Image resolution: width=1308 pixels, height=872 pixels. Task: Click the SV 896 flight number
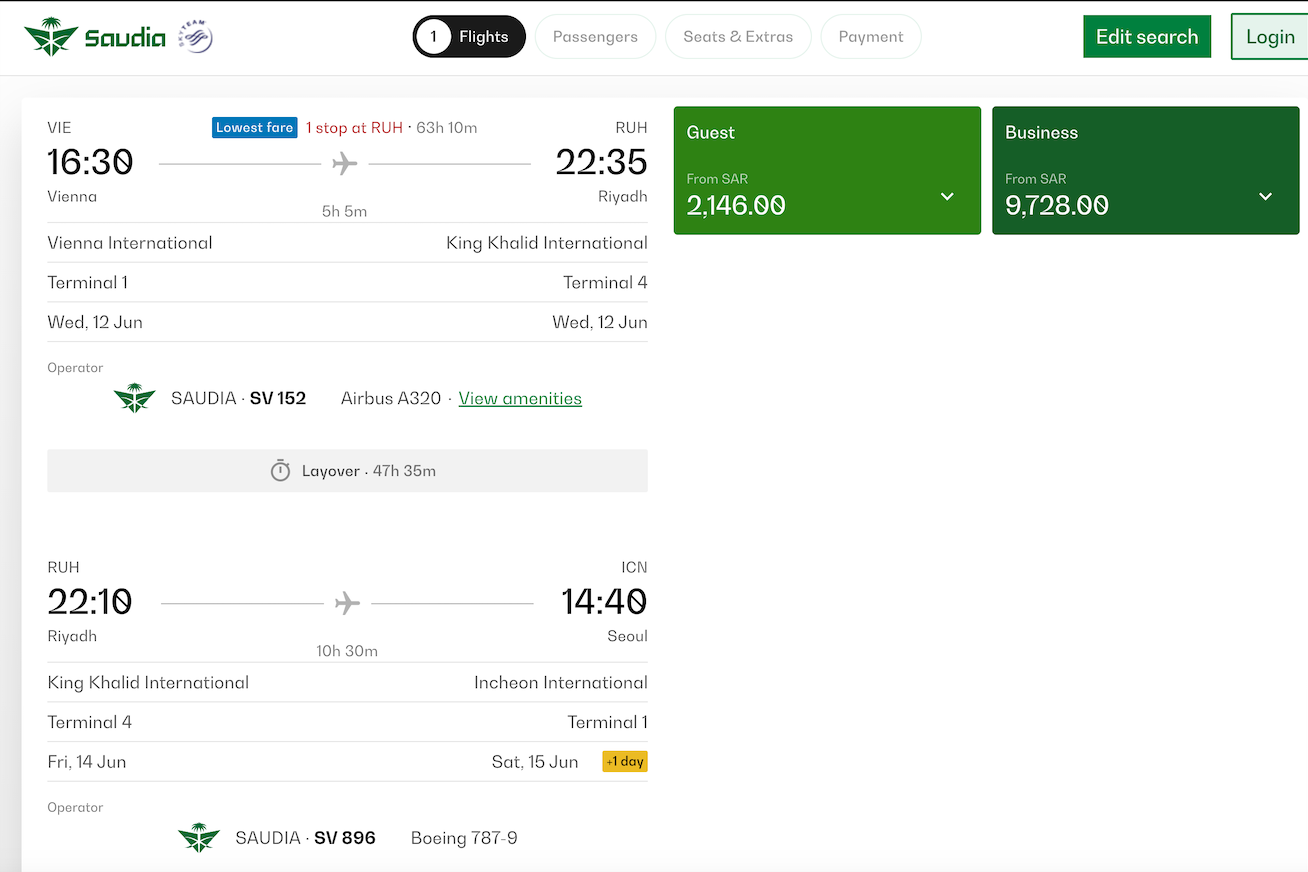tap(345, 838)
